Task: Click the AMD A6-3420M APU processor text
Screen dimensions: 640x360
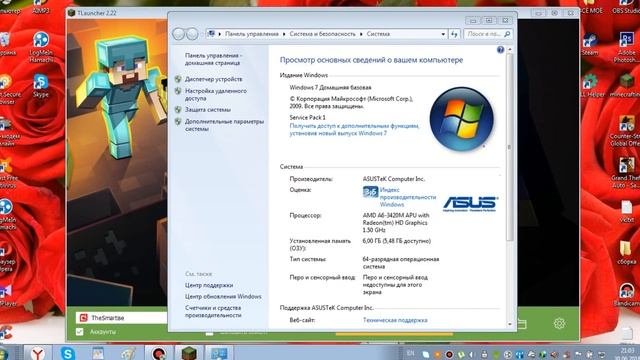Action: pos(396,222)
